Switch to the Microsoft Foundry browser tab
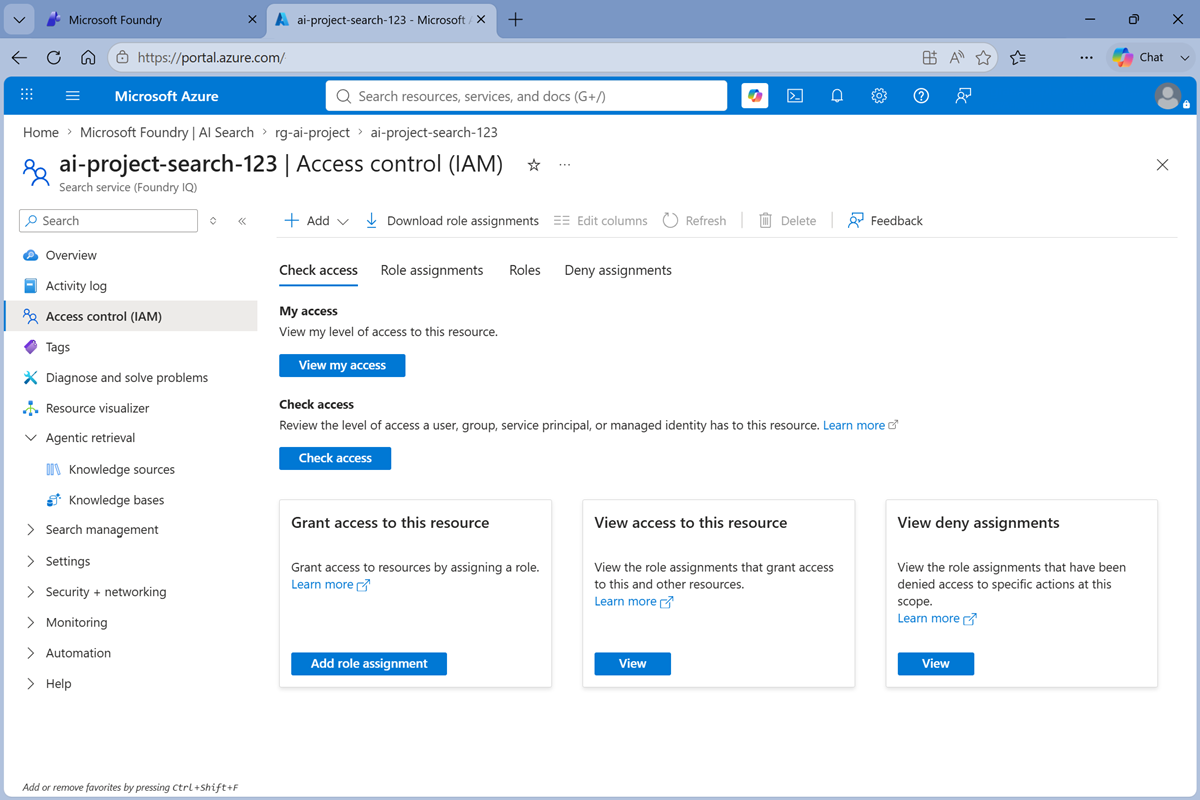Image resolution: width=1200 pixels, height=800 pixels. [x=151, y=19]
